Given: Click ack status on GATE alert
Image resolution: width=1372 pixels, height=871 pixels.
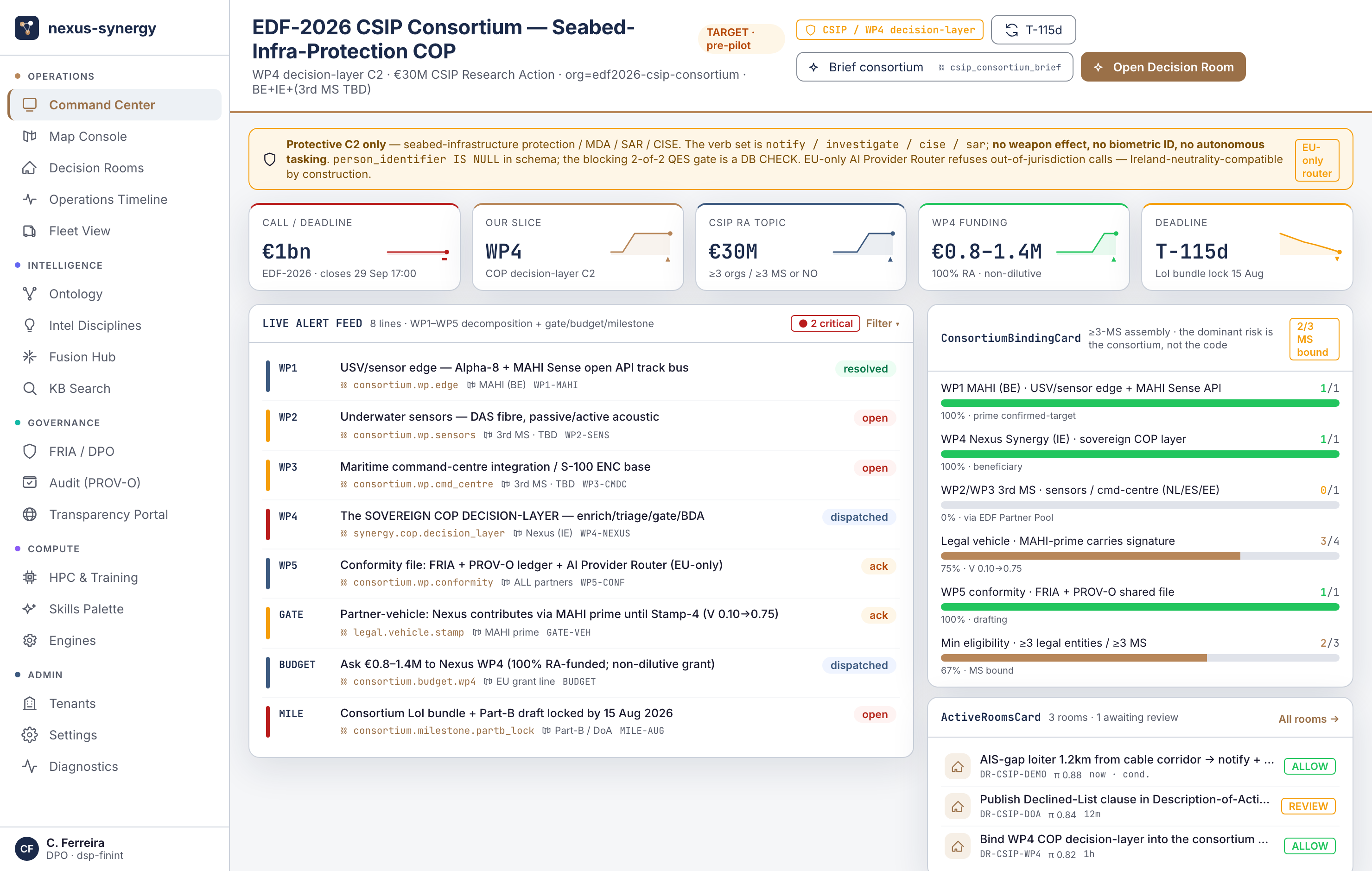Looking at the screenshot, I should [x=878, y=615].
